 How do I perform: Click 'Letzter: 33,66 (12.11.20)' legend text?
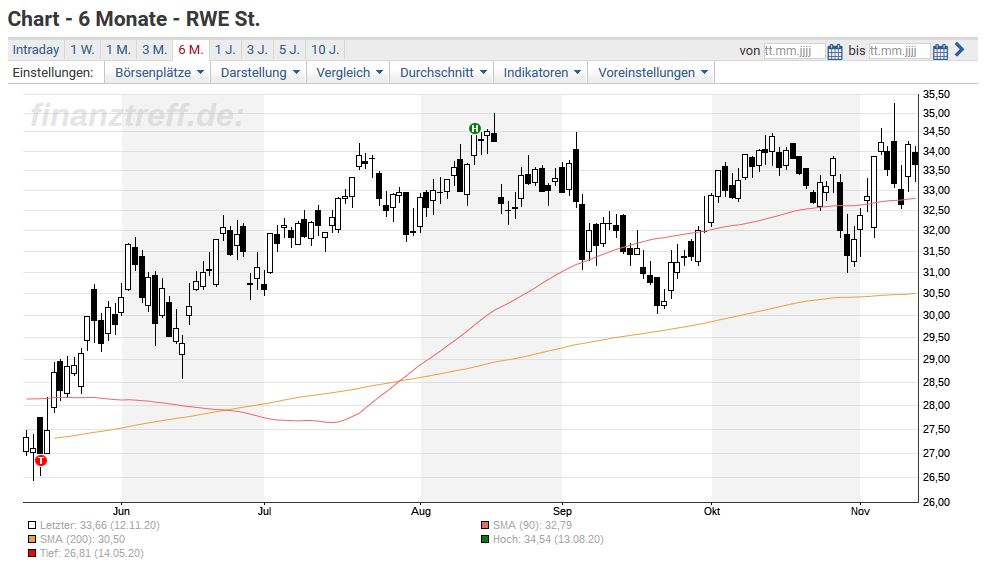(x=100, y=525)
